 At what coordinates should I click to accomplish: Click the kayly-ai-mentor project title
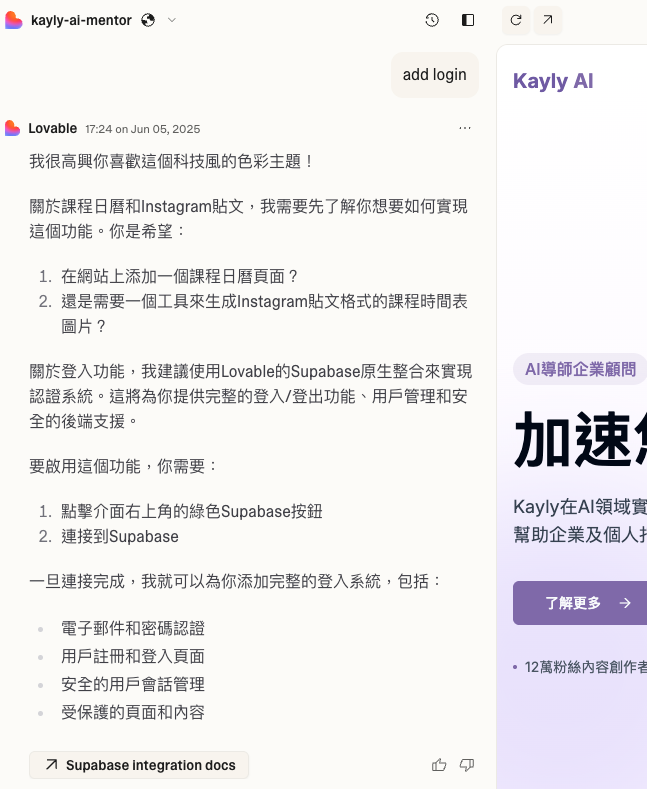point(81,20)
